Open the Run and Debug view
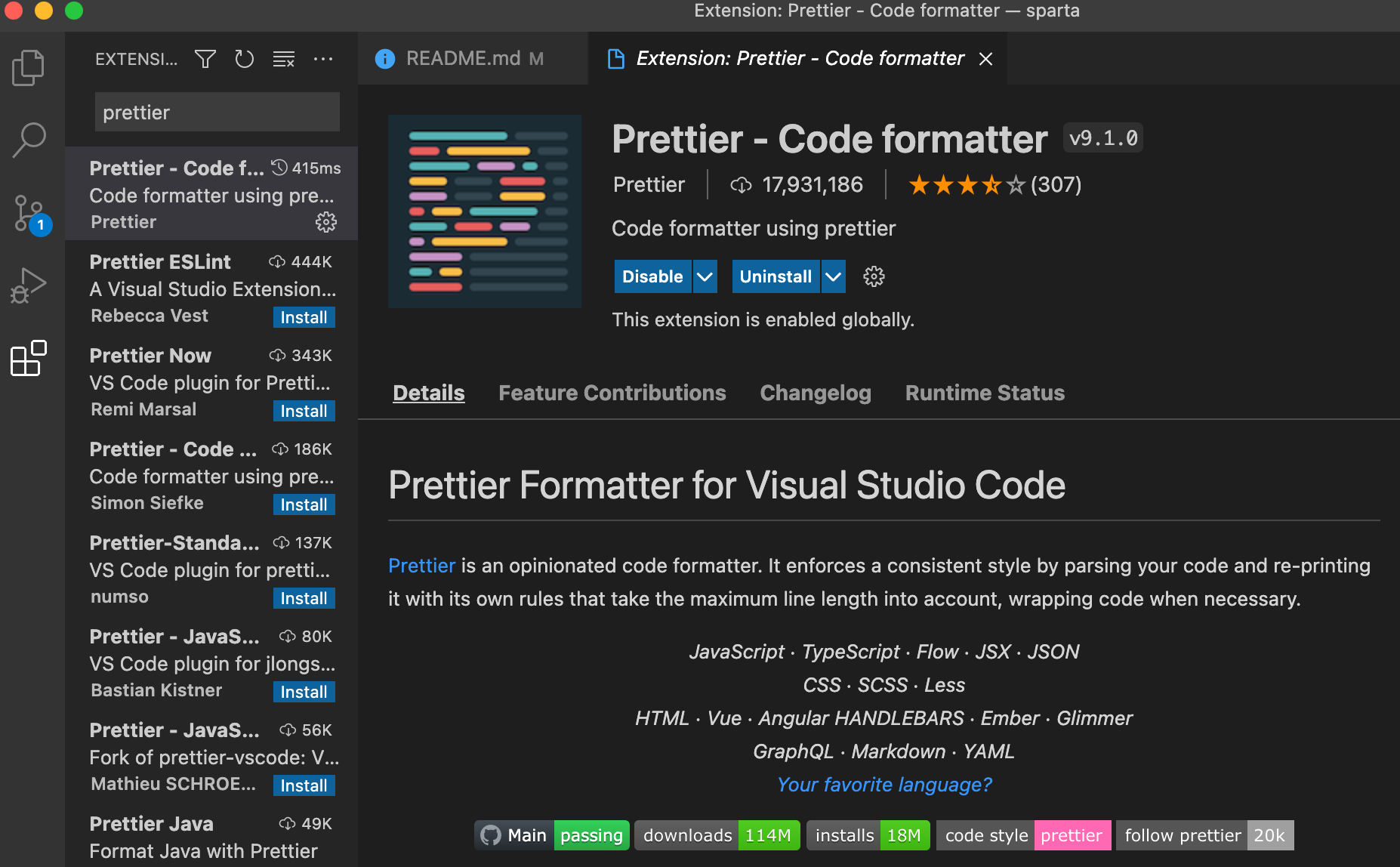 [x=29, y=285]
